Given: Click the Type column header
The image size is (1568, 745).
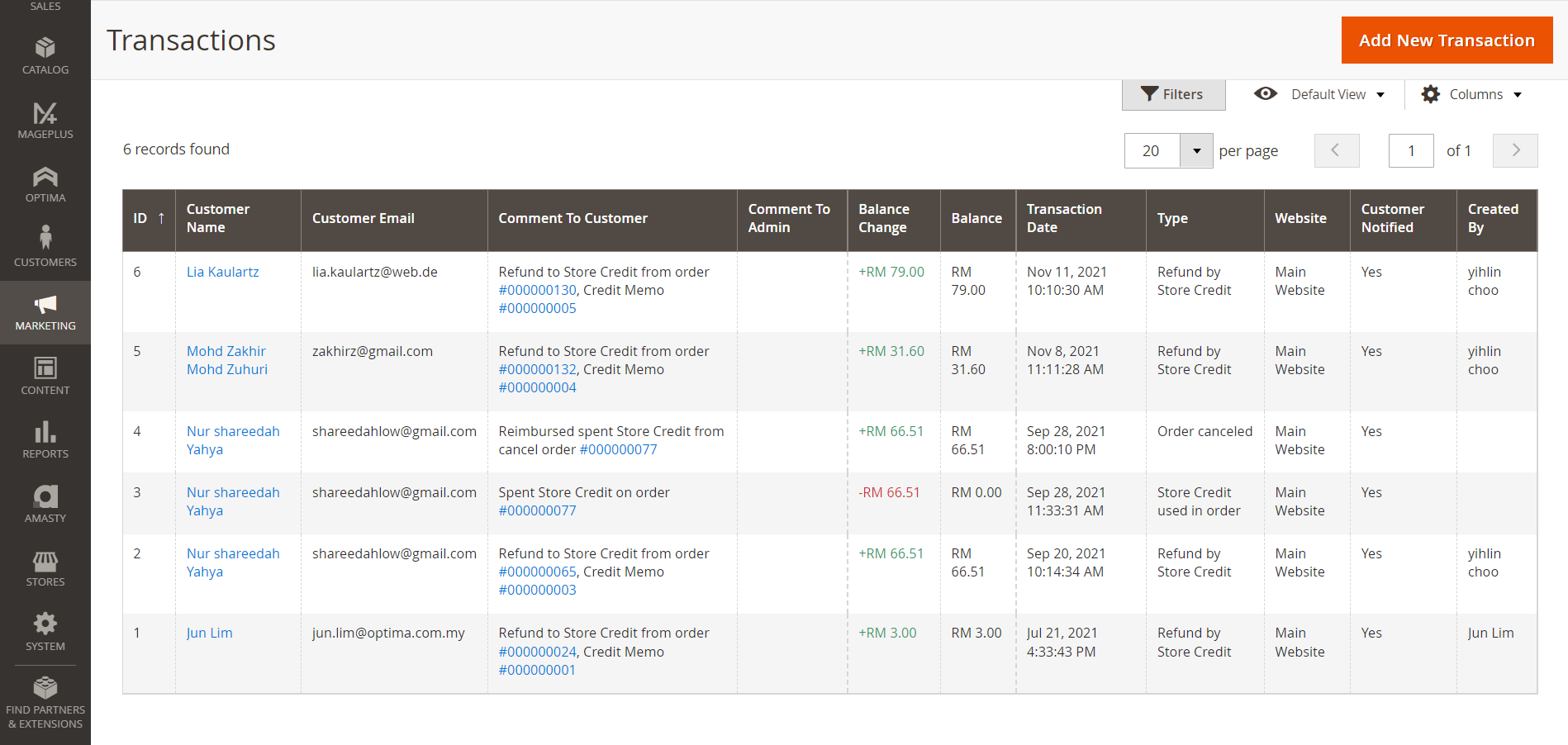Looking at the screenshot, I should (1205, 219).
